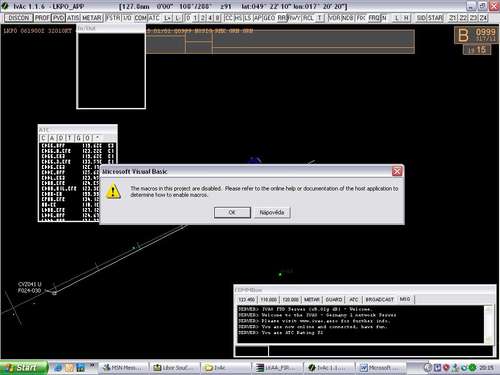The height and width of the screenshot is (375, 500).
Task: Click the STAR toolbar button
Action: pos(435,18)
